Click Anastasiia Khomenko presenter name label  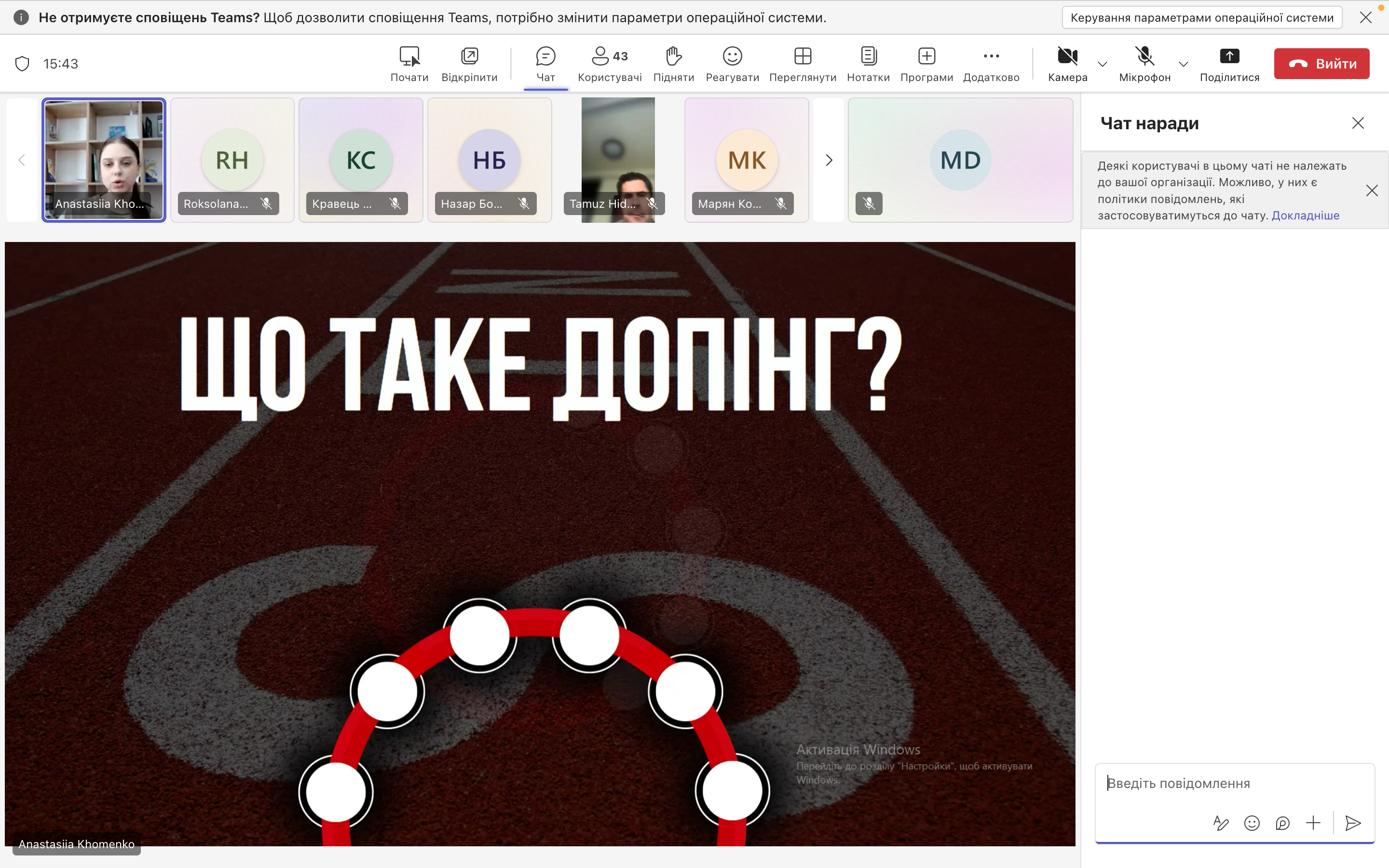tap(76, 844)
